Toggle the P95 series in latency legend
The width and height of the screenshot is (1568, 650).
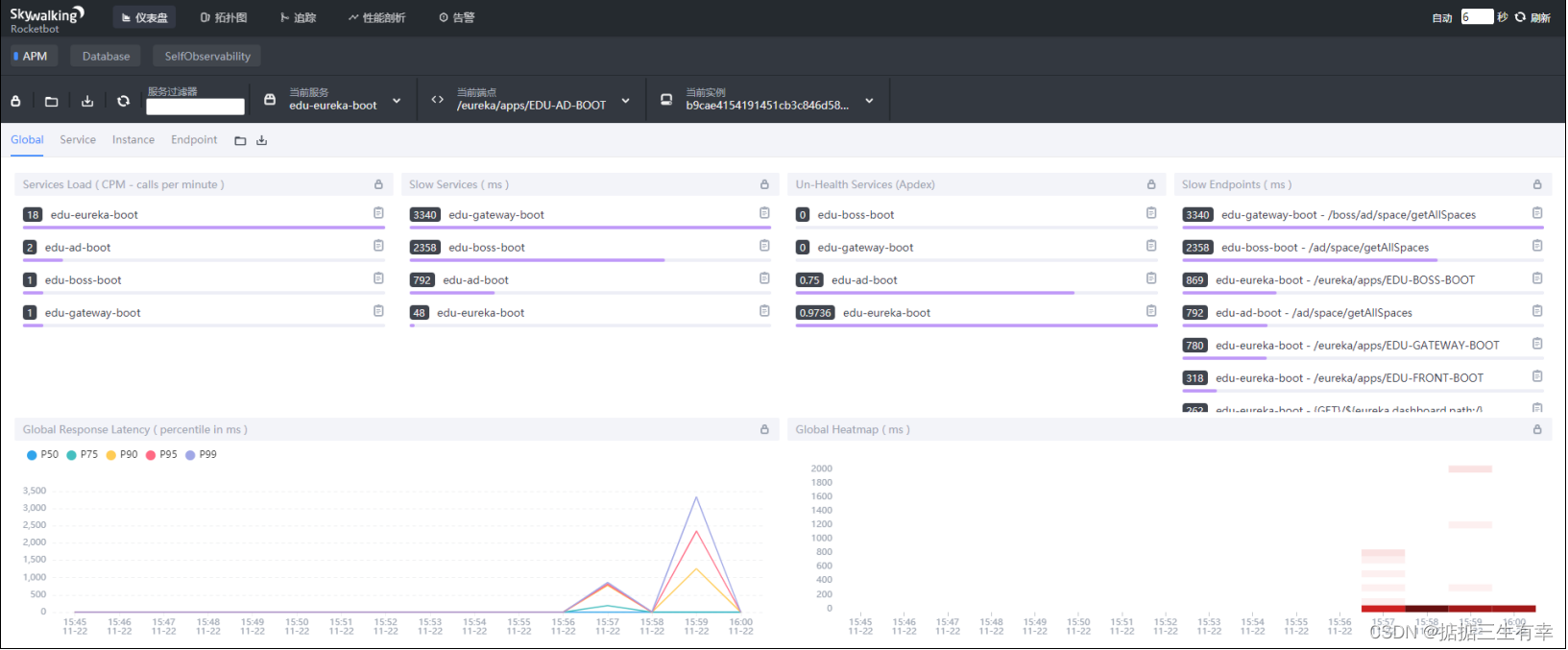(161, 455)
